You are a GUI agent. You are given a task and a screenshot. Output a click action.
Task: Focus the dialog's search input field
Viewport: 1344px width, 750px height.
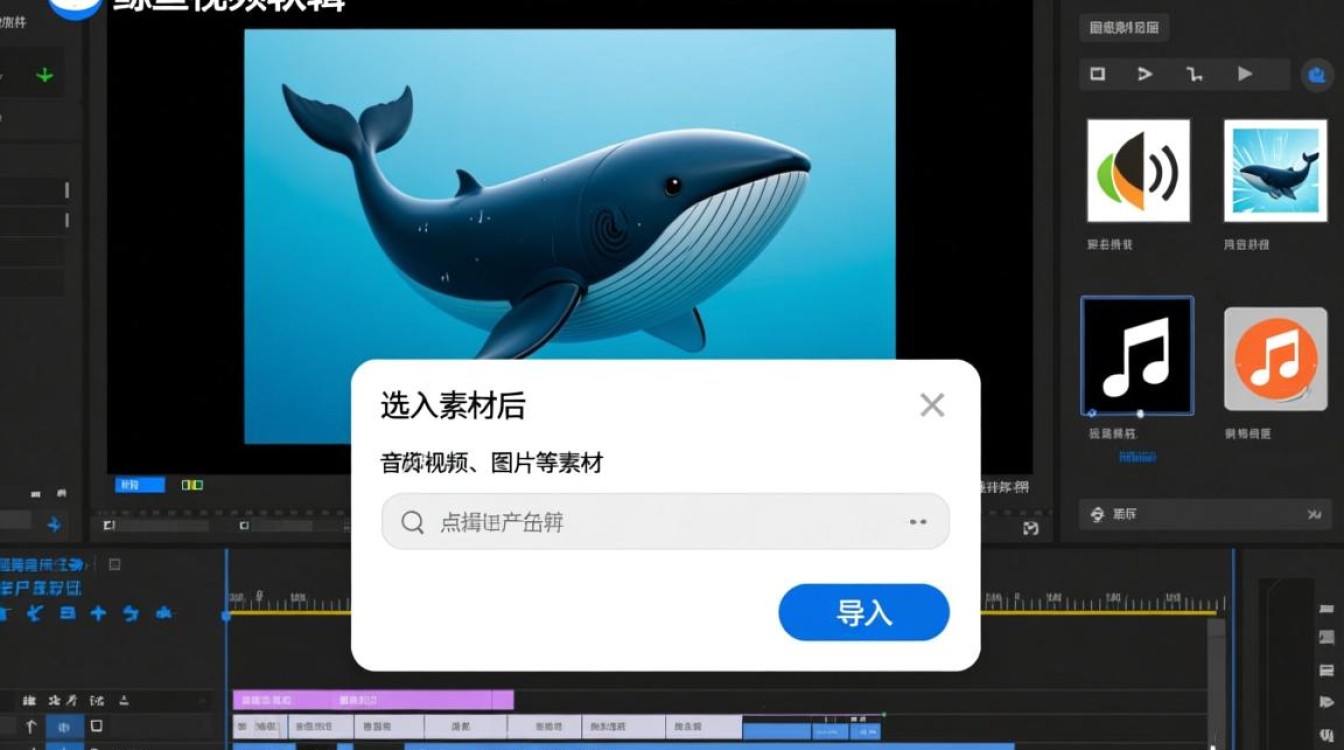pyautogui.click(x=665, y=521)
